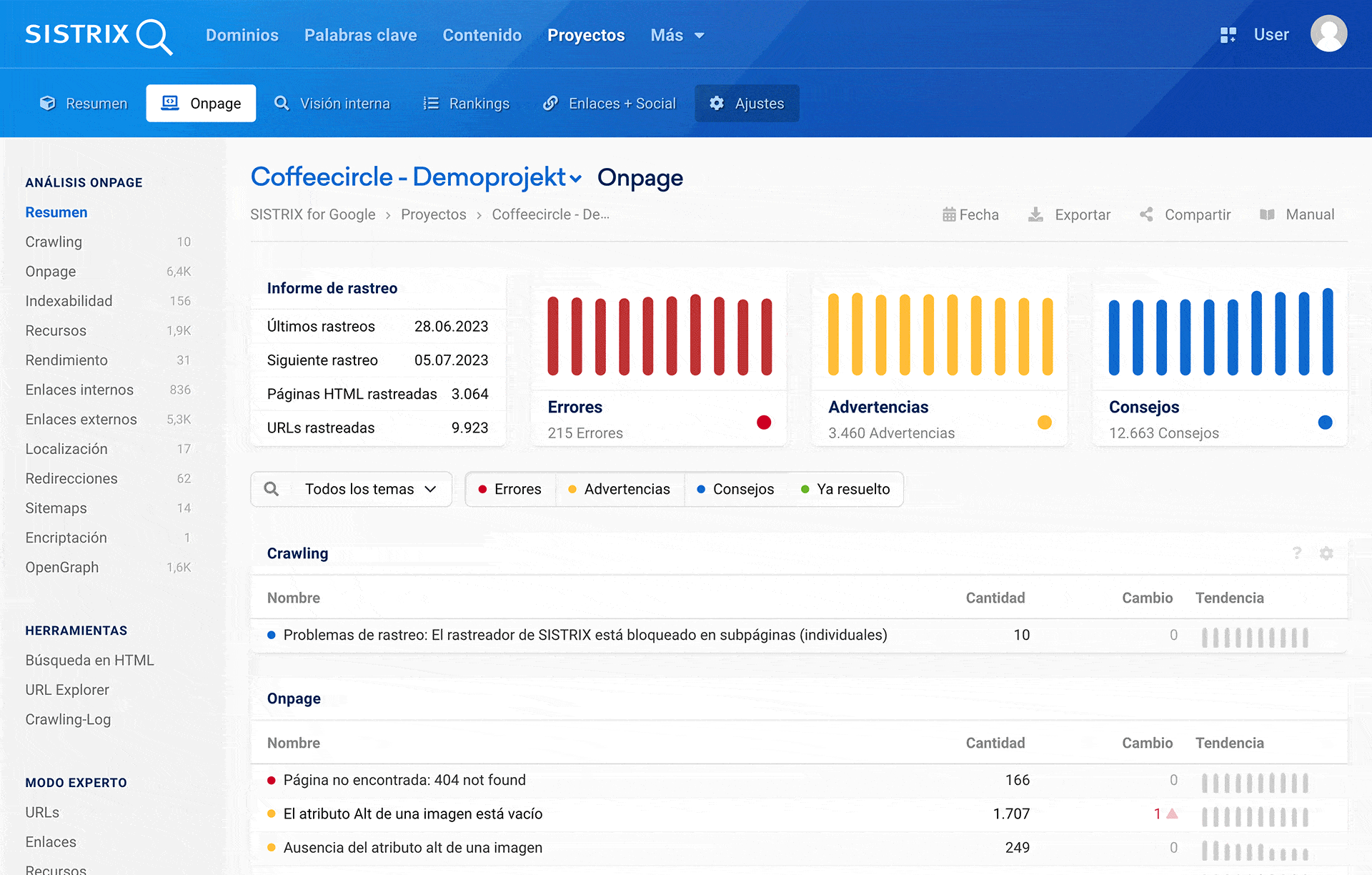Viewport: 1372px width, 875px height.
Task: Click the Compartir share icon
Action: click(x=1146, y=214)
